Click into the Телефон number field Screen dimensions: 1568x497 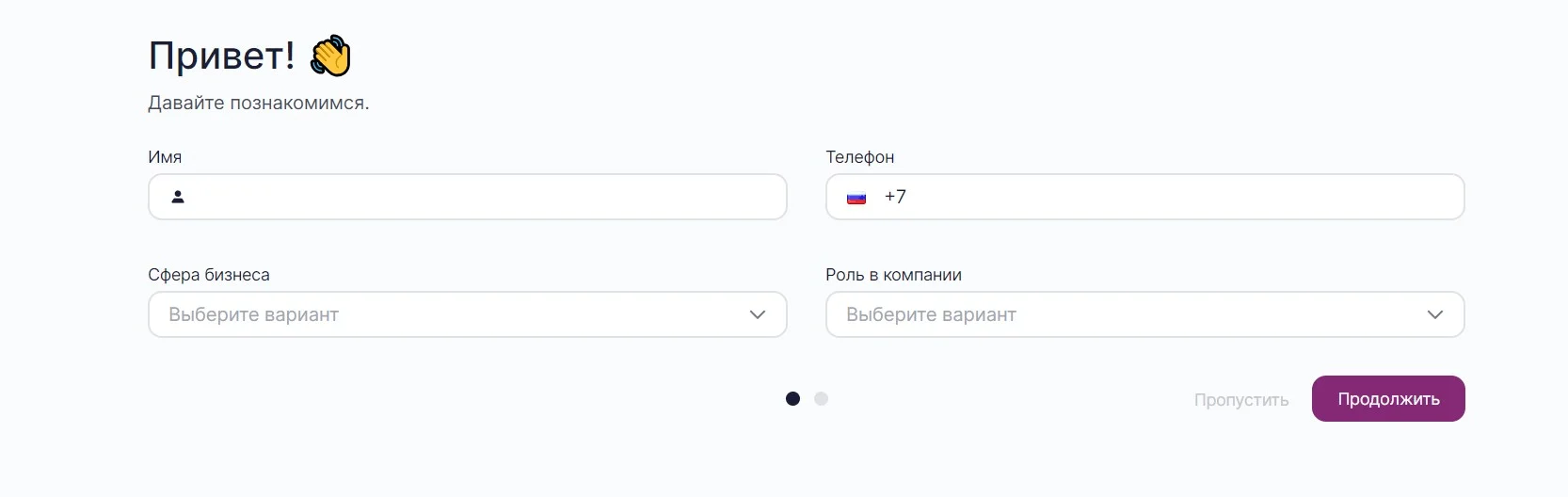point(1176,197)
